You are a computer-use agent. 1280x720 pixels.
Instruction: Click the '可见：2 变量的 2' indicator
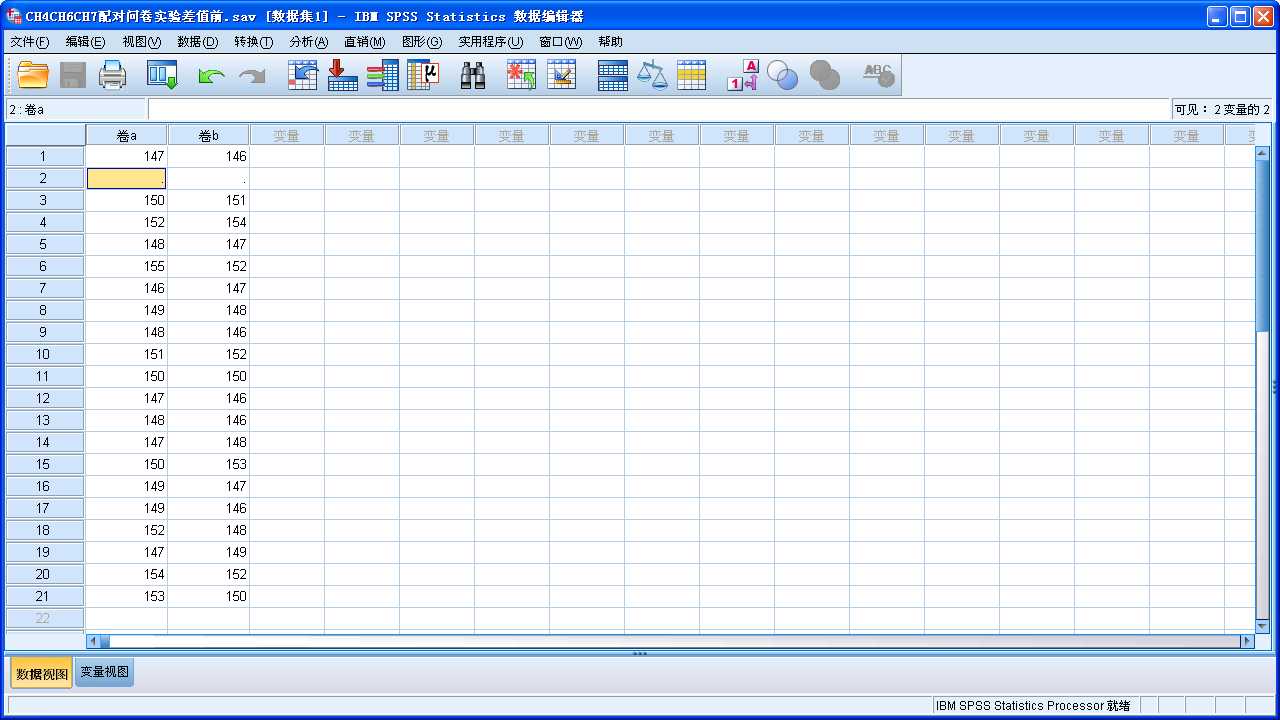pos(1222,109)
